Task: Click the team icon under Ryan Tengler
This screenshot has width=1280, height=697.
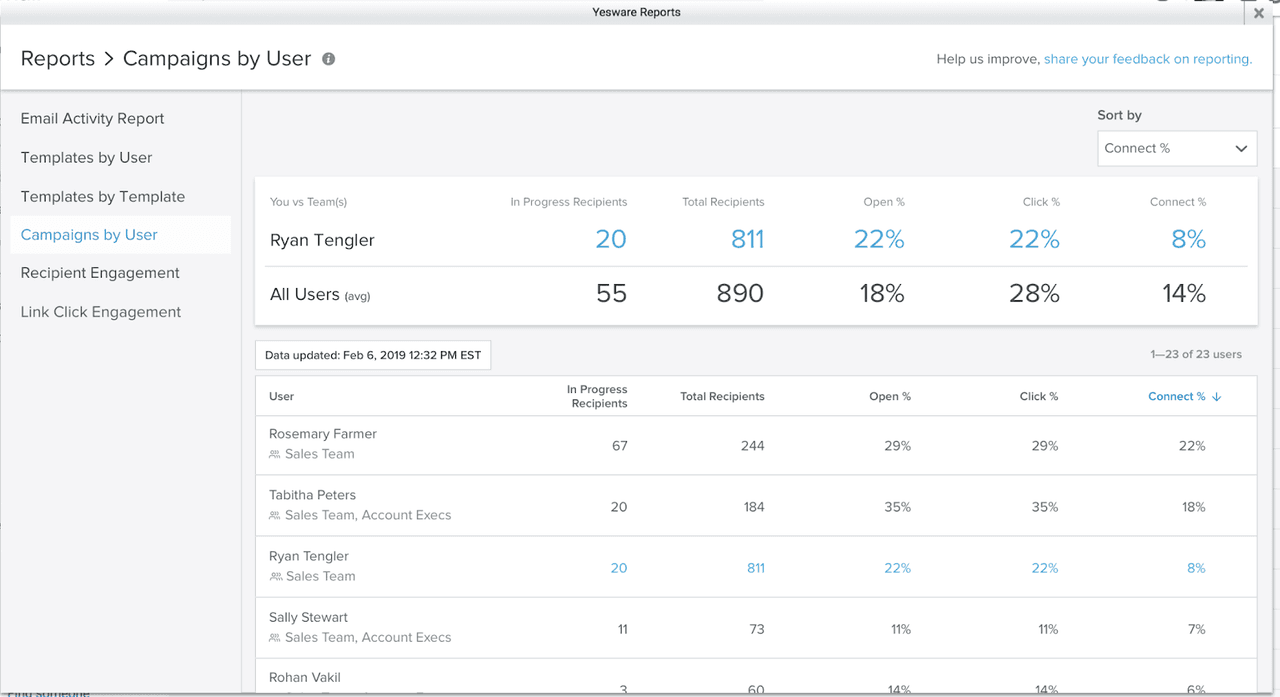Action: 275,577
